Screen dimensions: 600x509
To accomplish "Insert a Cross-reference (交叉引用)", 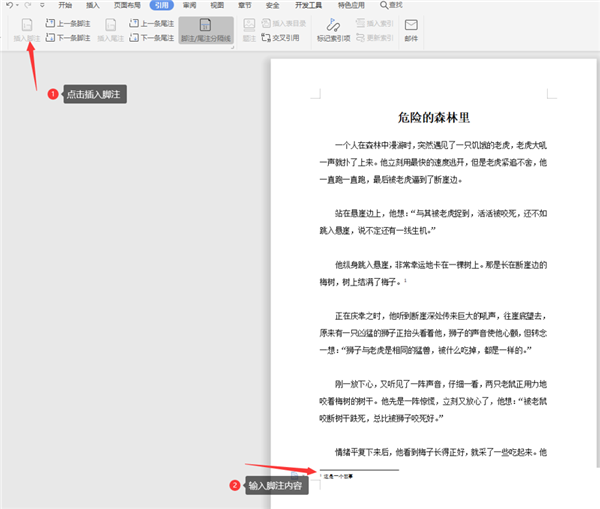I will click(x=279, y=37).
